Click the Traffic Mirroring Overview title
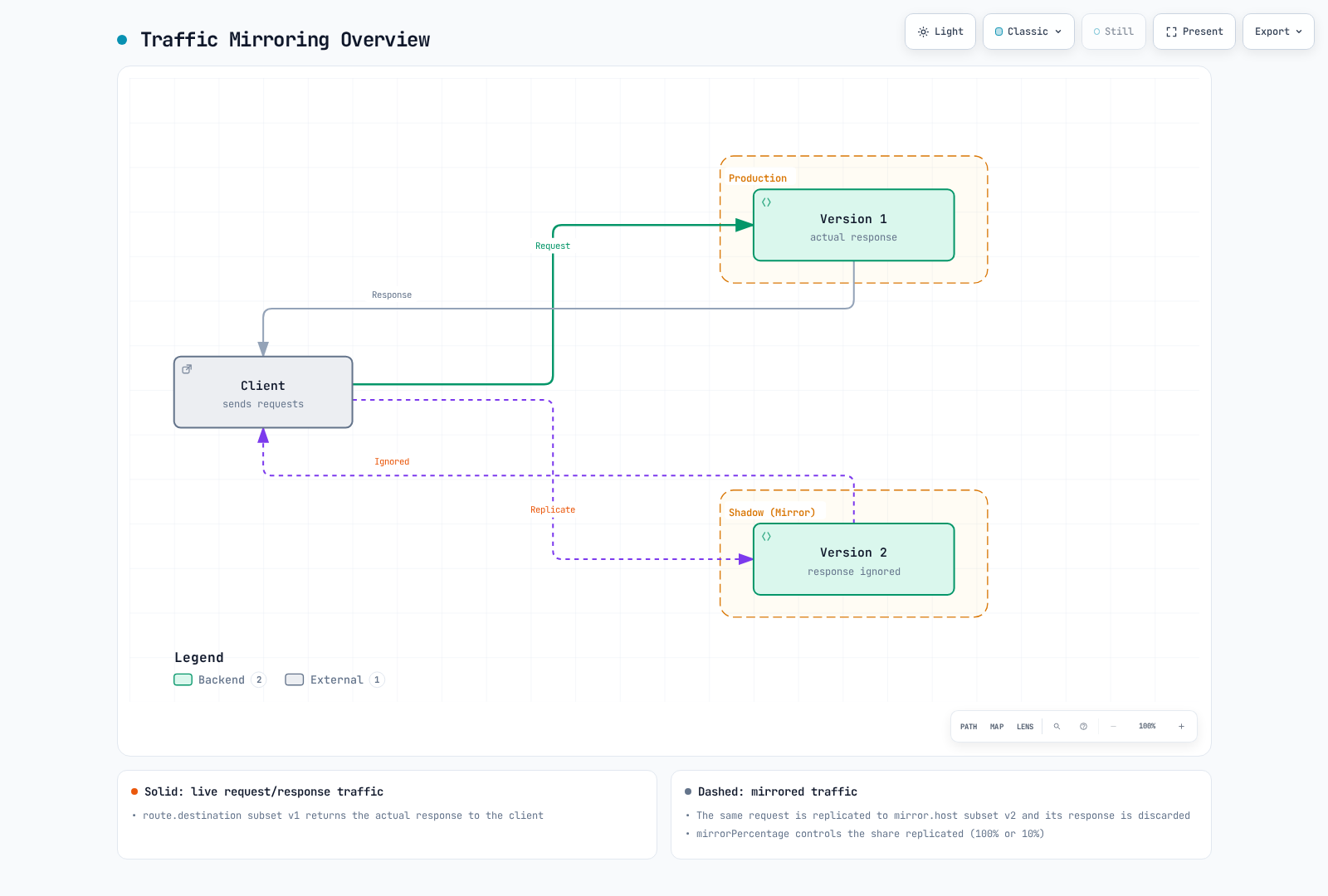The width and height of the screenshot is (1328, 896). tap(286, 40)
